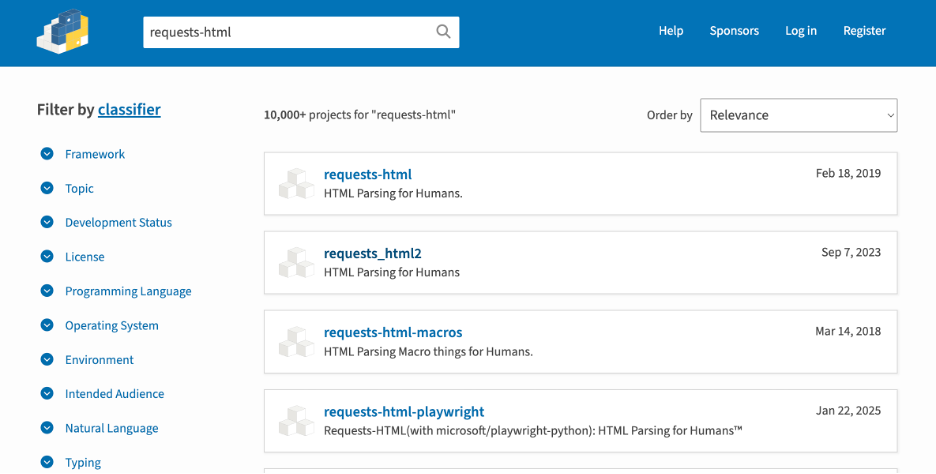Open the requests-html project
Viewport: 936px width, 474px height.
368,174
